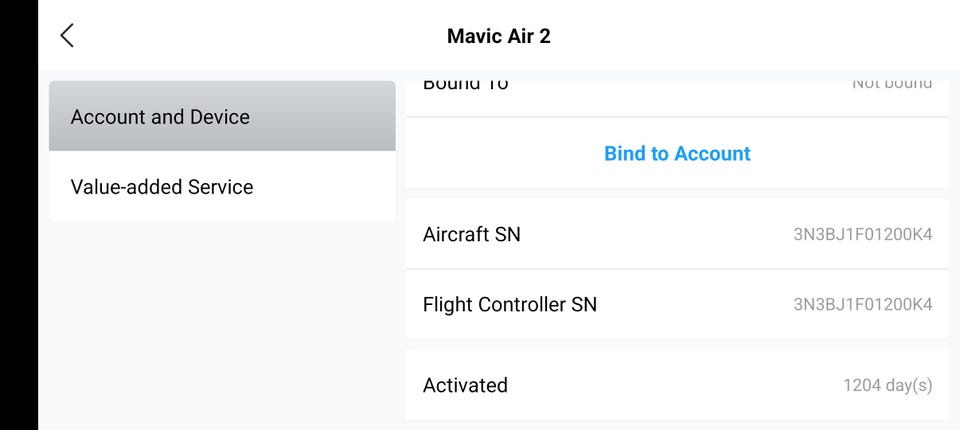Select the Flight Controller SN serial value

point(862,305)
